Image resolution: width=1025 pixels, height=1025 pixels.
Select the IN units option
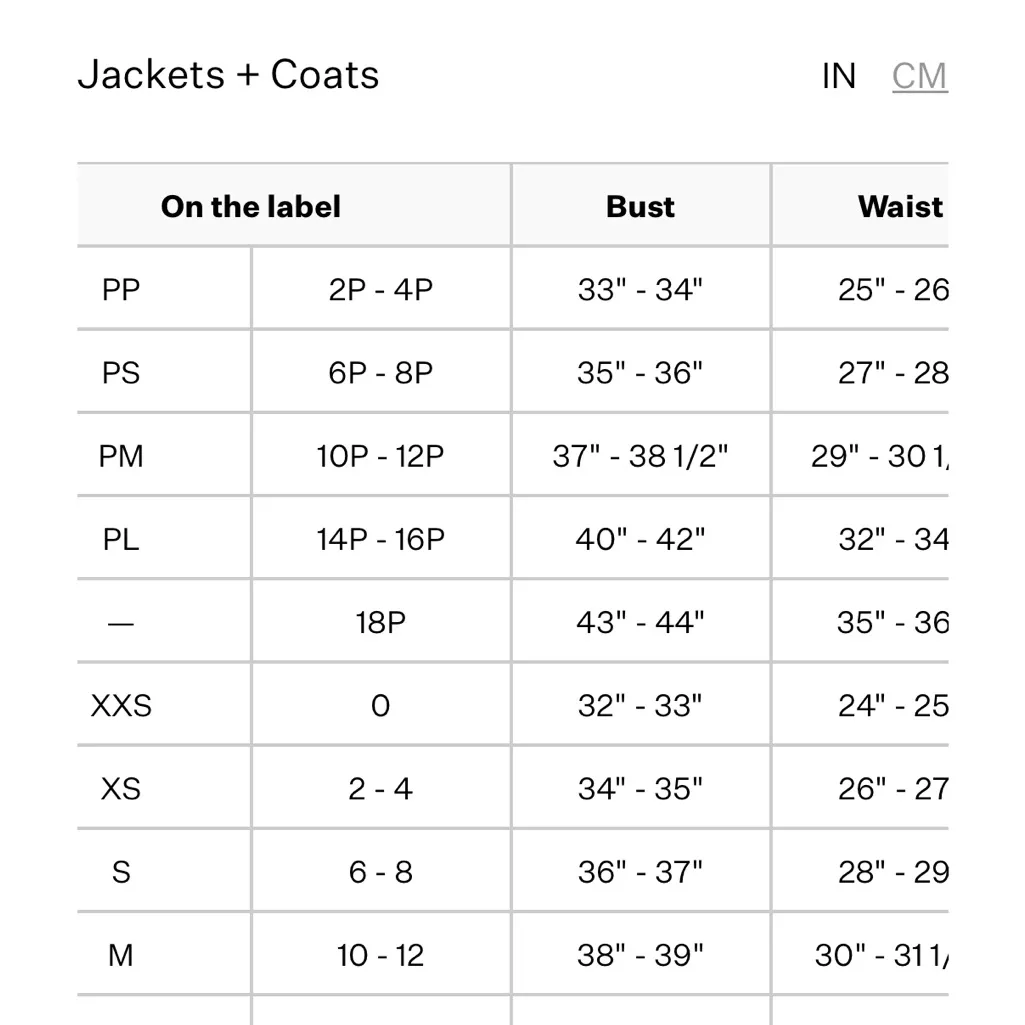click(x=839, y=75)
